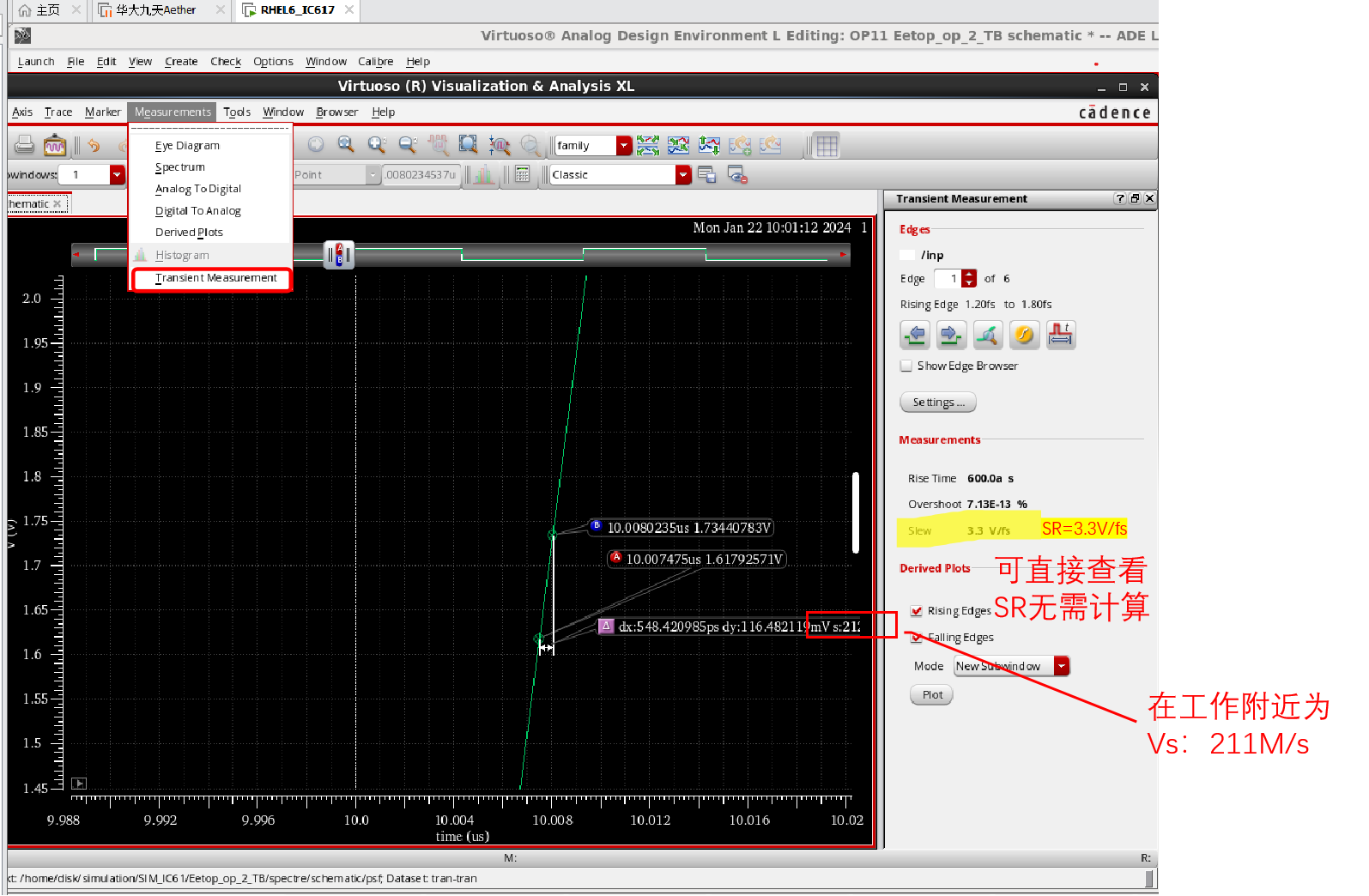Click the A/B delta marker handle icon
Viewport: 1369px width, 896px height.
[x=339, y=254]
